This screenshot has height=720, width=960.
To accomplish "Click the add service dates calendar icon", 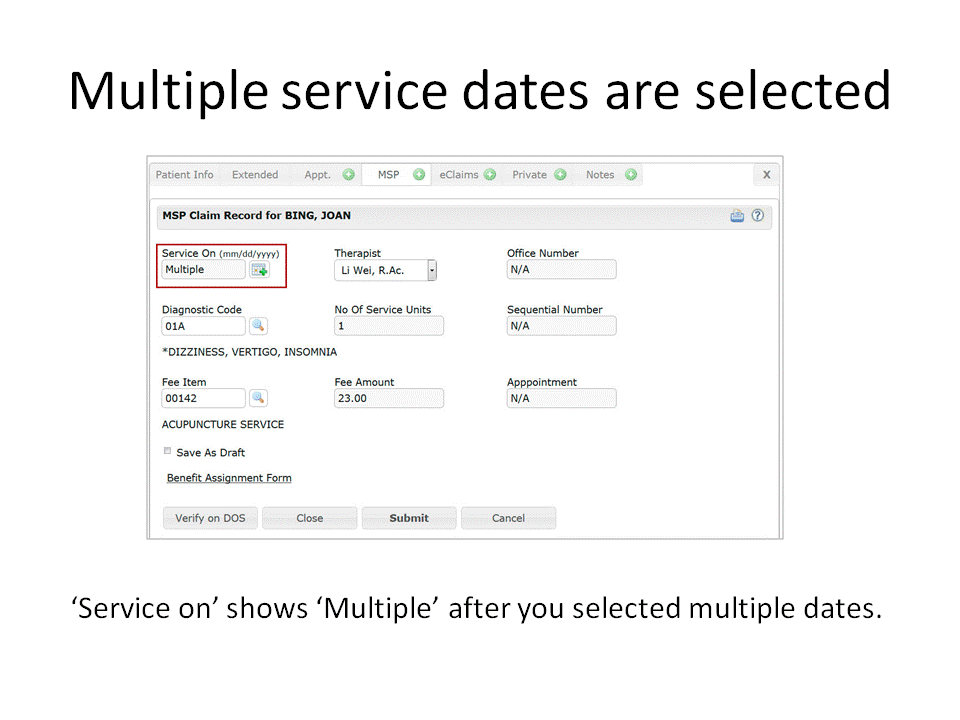I will [259, 270].
